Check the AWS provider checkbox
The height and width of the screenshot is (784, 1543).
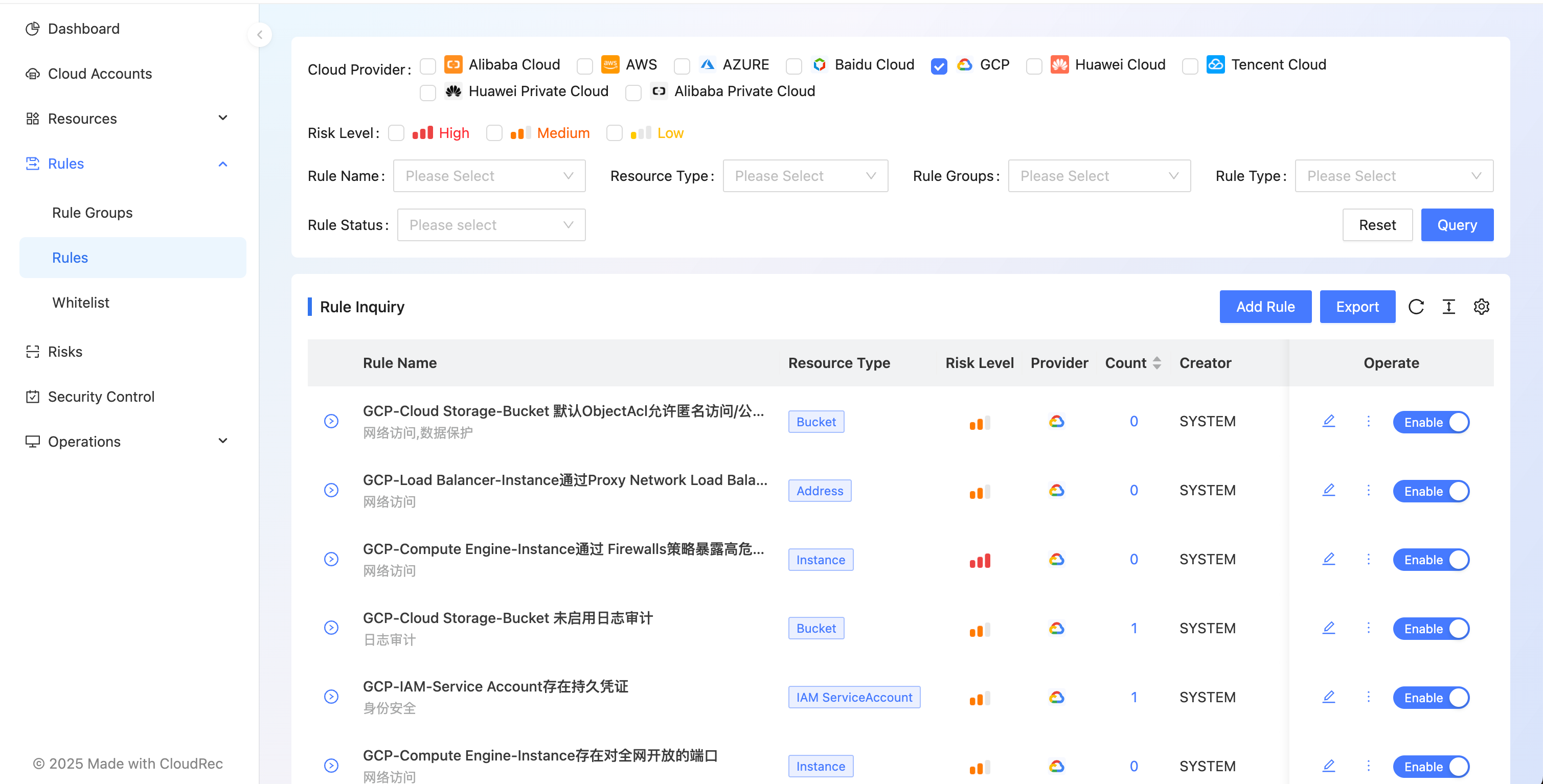point(584,65)
